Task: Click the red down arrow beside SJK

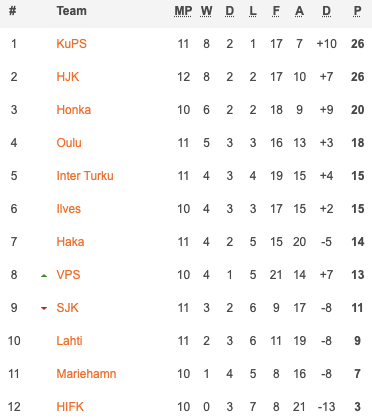Action: [x=44, y=308]
